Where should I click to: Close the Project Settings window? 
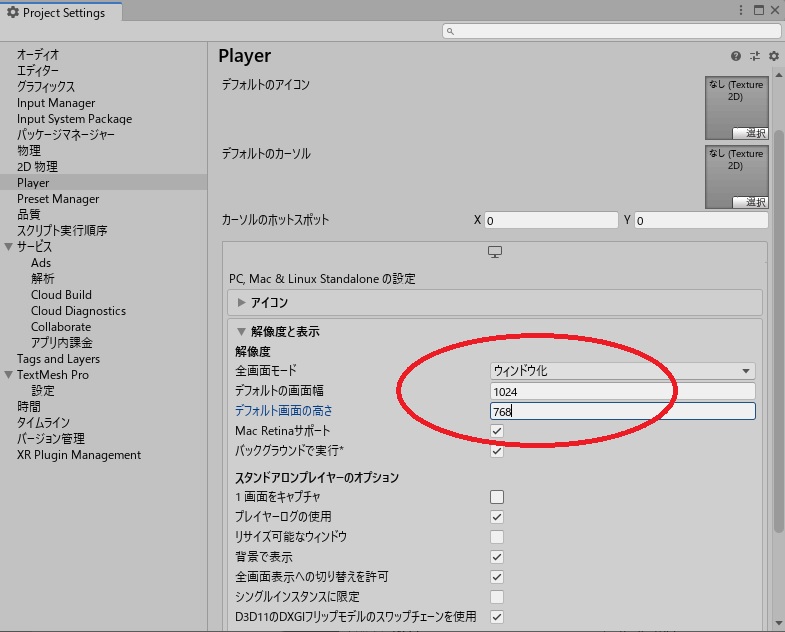775,10
